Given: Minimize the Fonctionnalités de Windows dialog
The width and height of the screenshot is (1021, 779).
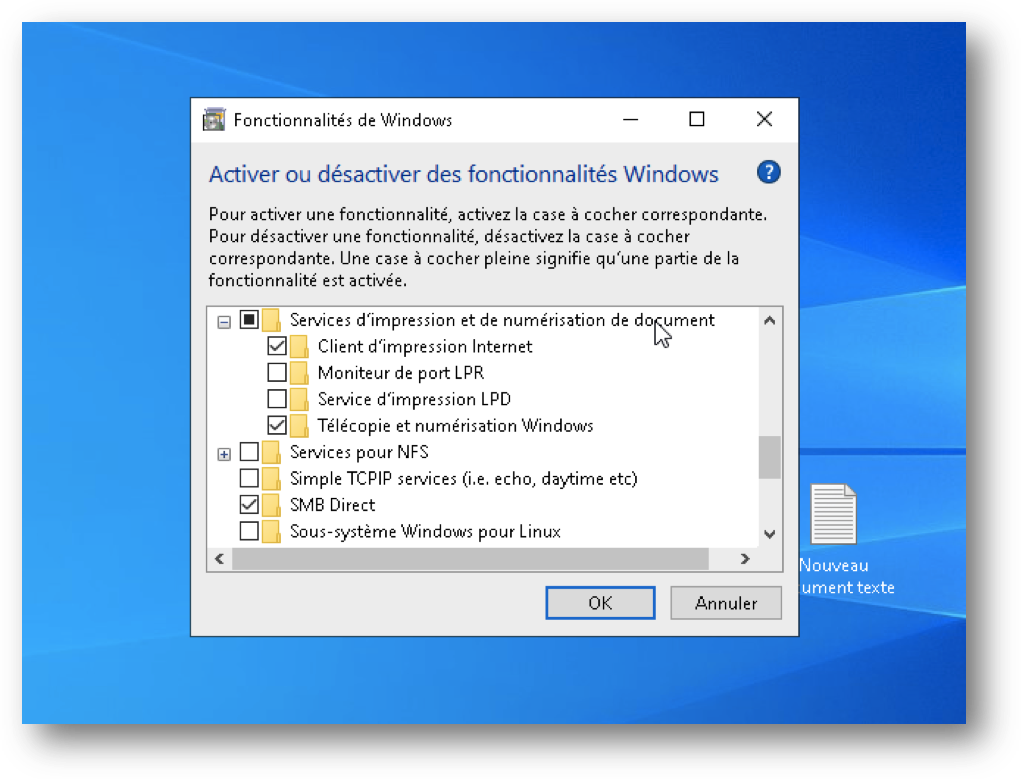Looking at the screenshot, I should pyautogui.click(x=630, y=120).
